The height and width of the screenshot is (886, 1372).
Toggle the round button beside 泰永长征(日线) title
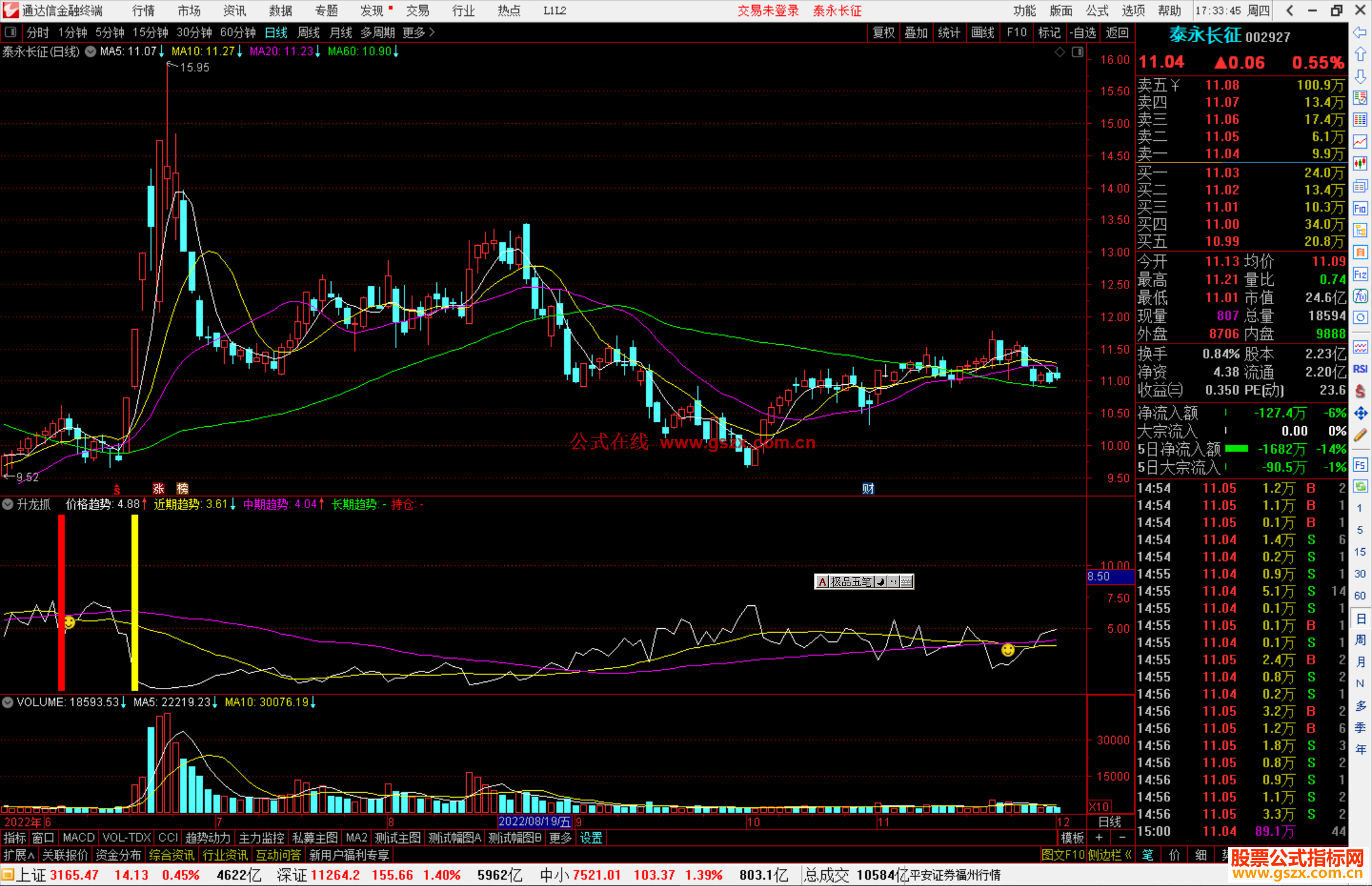tap(91, 51)
